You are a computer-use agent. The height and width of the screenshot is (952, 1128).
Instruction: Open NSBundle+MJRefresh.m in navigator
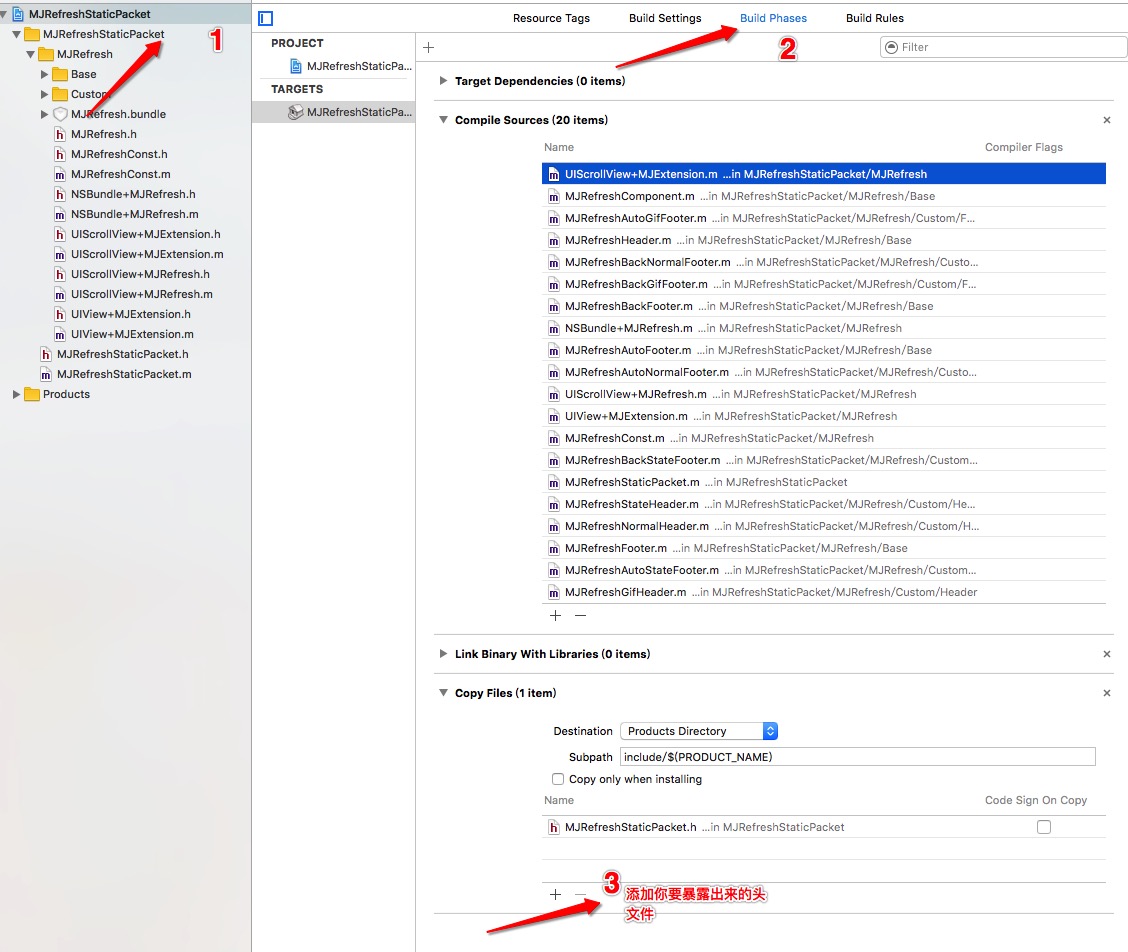click(x=135, y=214)
